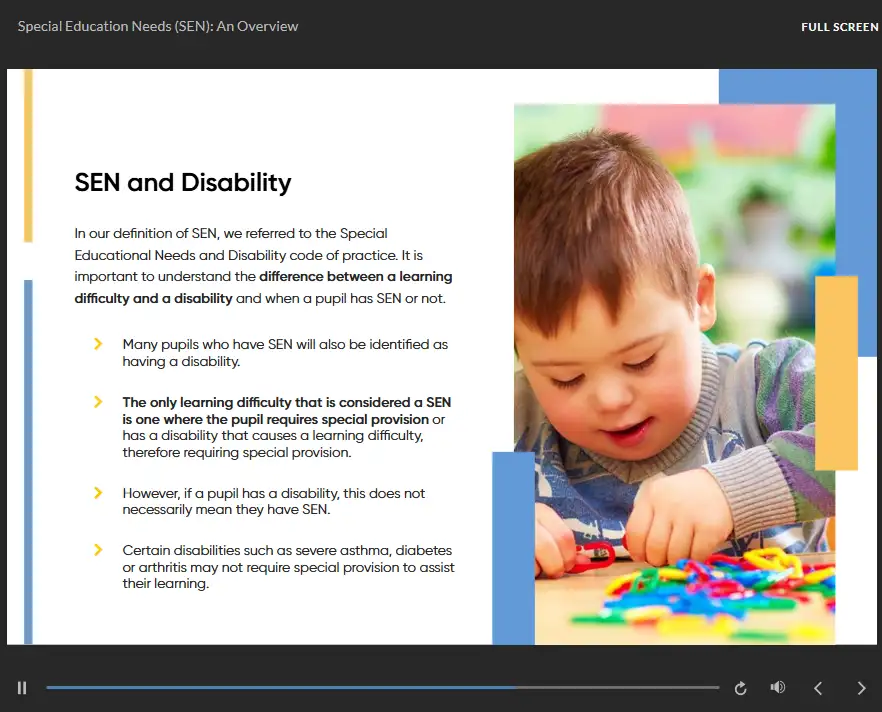Click the chevron beside 'However, if a pupil'

coord(98,493)
